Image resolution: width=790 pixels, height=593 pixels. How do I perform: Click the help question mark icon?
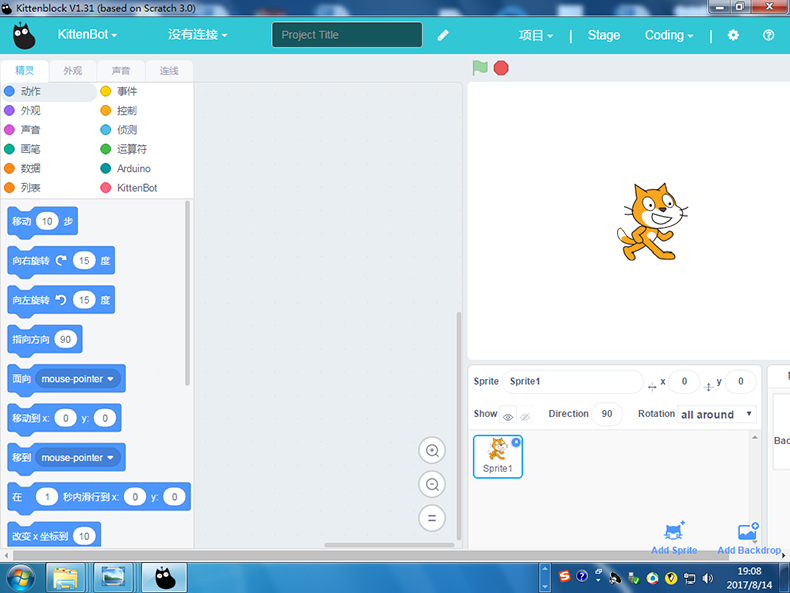[x=768, y=35]
